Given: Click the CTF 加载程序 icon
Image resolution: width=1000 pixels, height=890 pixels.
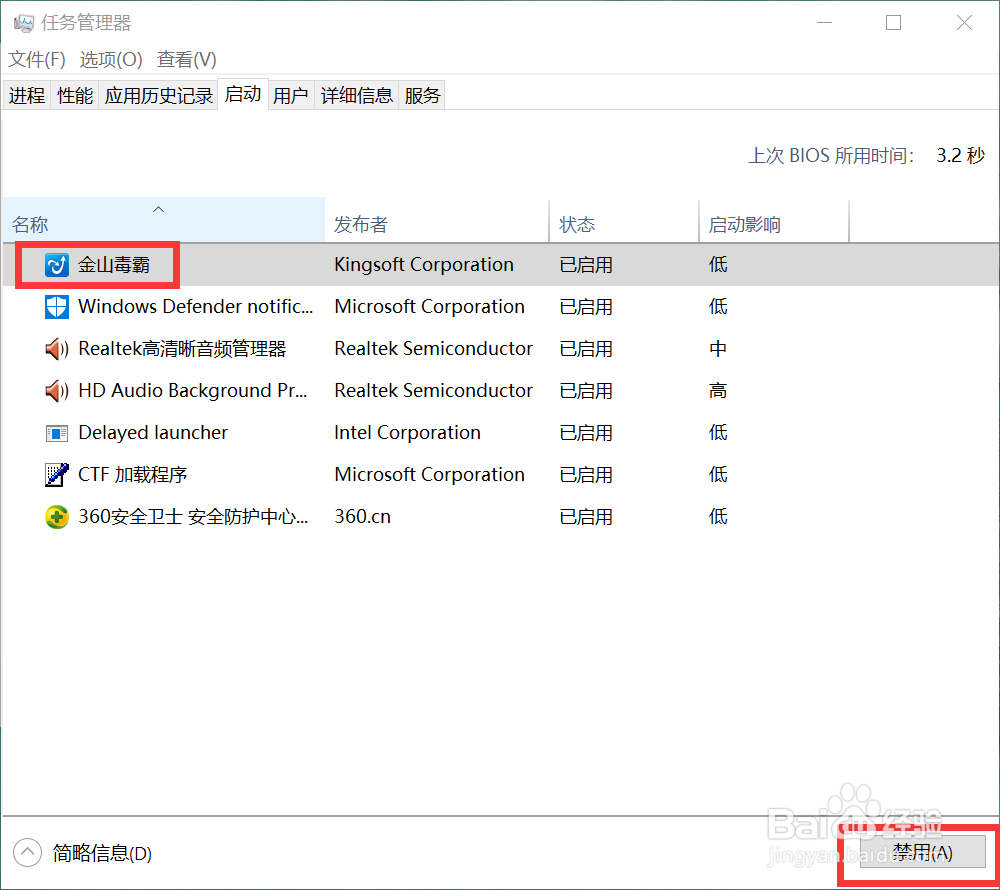Looking at the screenshot, I should pyautogui.click(x=56, y=474).
